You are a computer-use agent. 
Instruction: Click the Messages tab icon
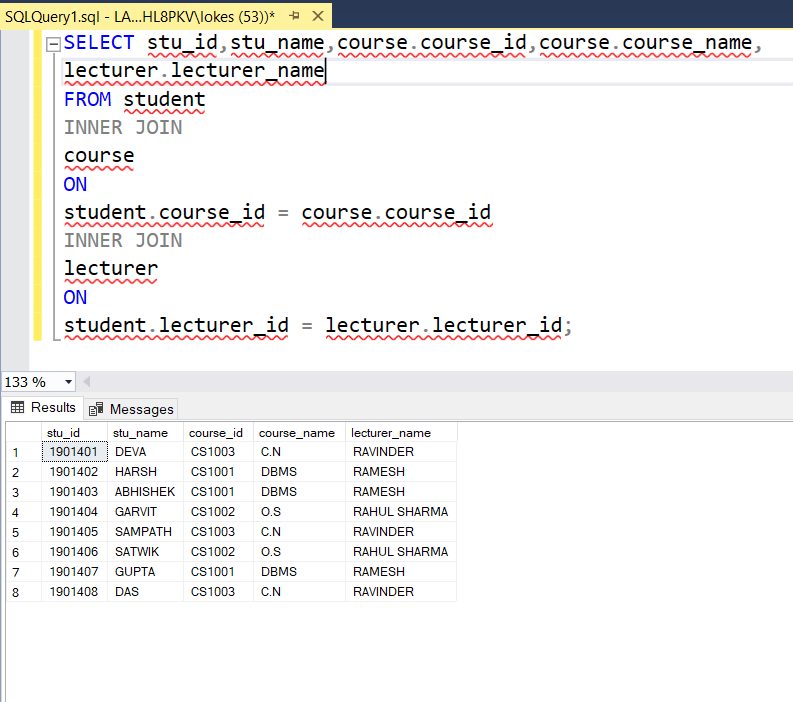point(96,409)
